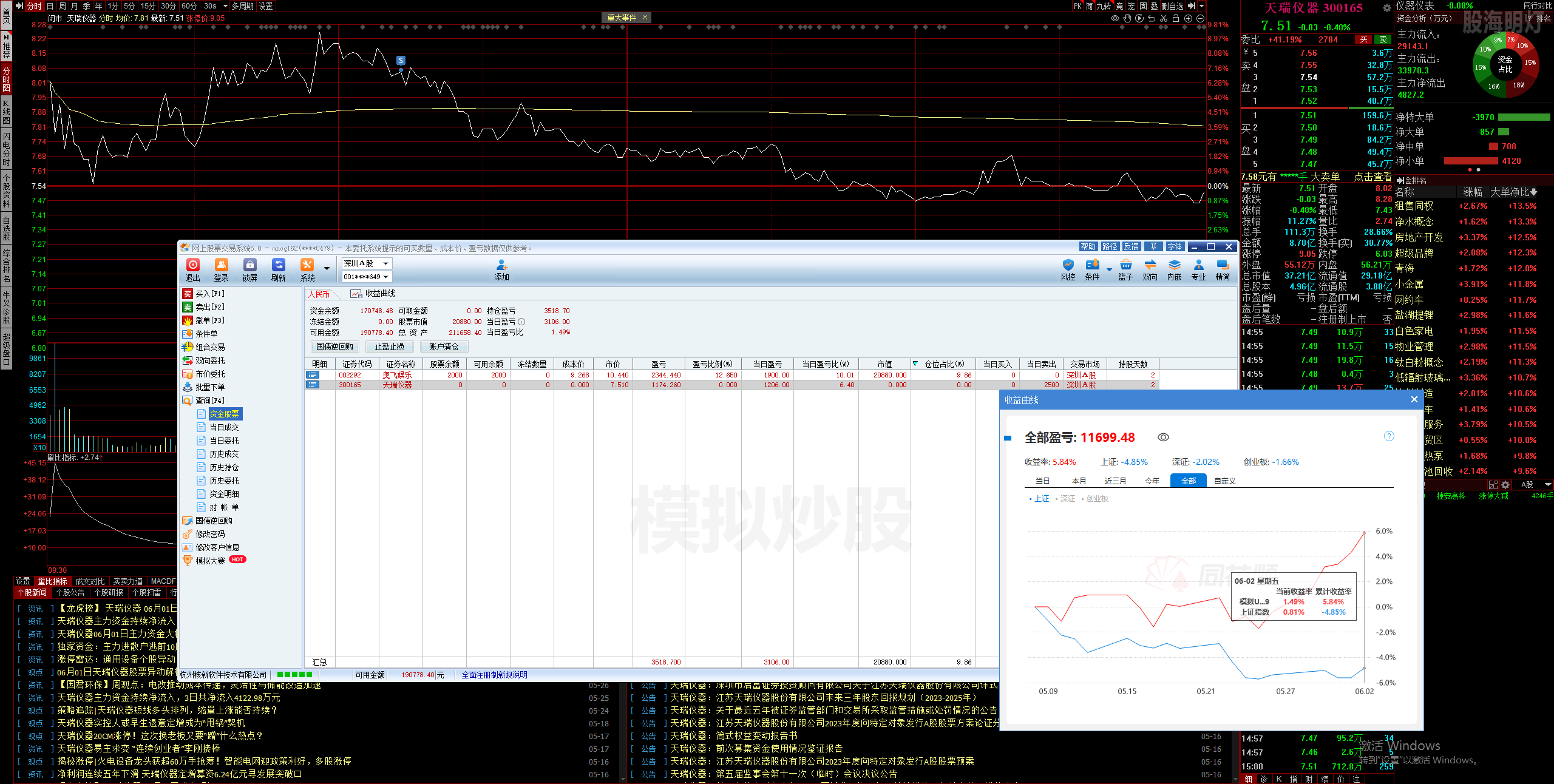Toggle the 叠 overlay button in the top toolbar
The height and width of the screenshot is (784, 1554).
click(x=1154, y=6)
